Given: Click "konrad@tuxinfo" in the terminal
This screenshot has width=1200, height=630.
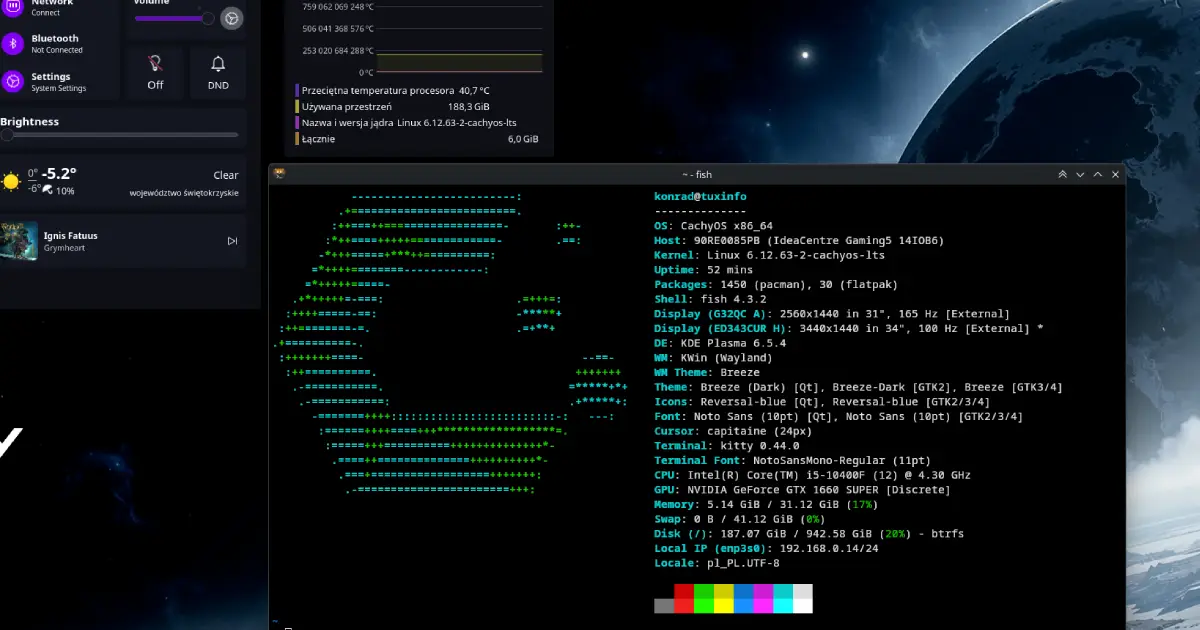Looking at the screenshot, I should pyautogui.click(x=700, y=196).
